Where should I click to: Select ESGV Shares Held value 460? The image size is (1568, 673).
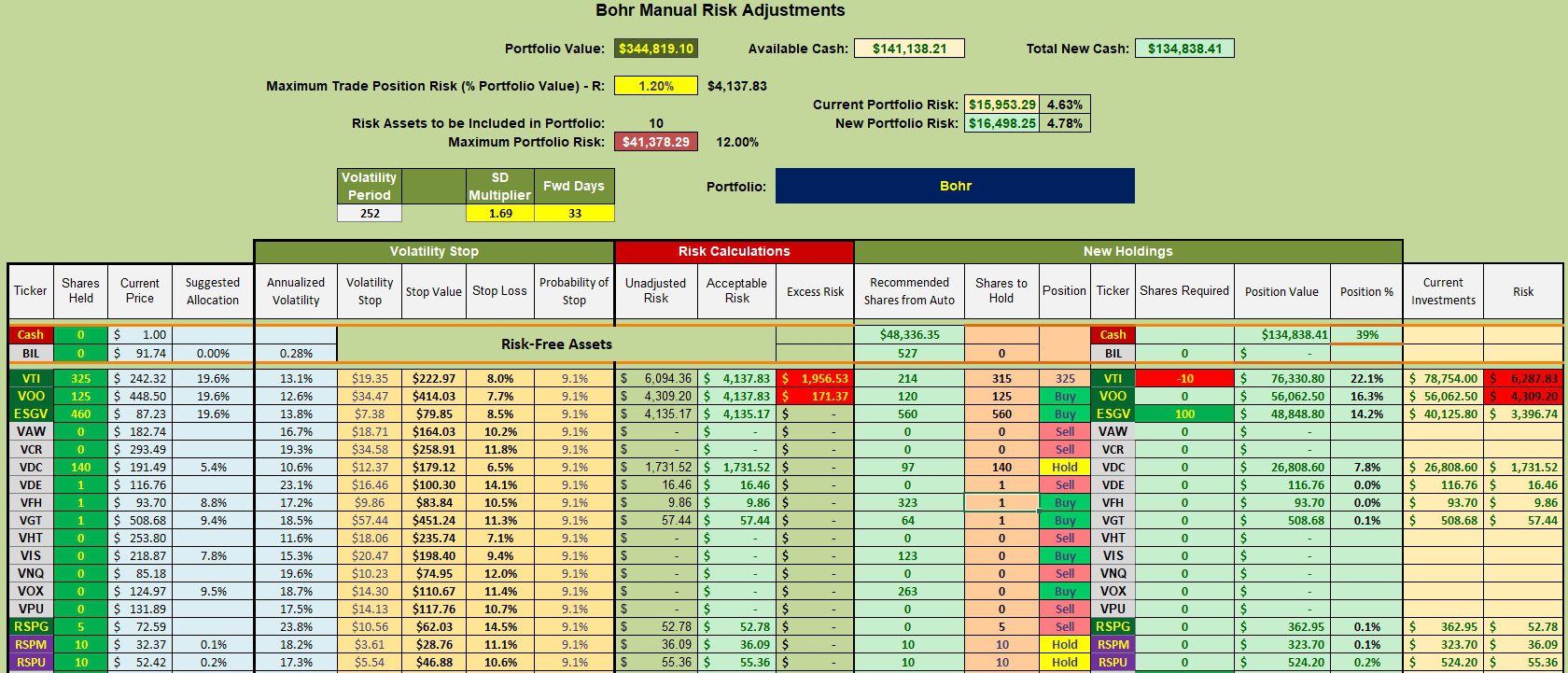[81, 414]
